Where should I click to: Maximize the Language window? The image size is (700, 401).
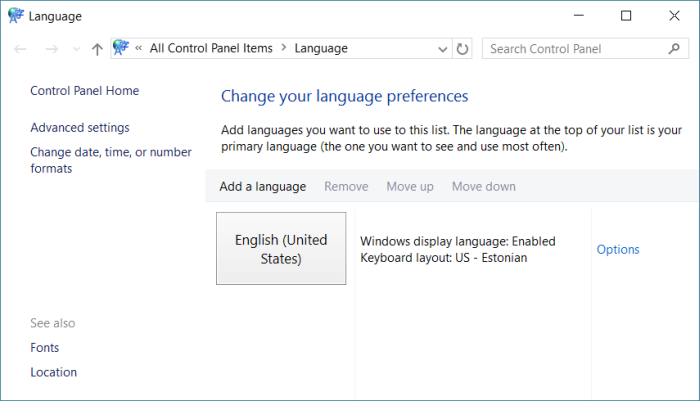point(626,16)
